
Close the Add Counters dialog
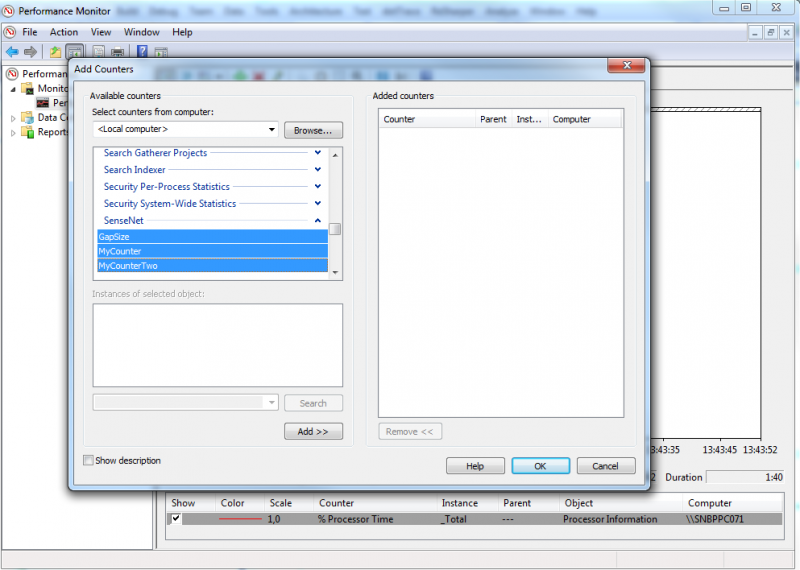(627, 65)
